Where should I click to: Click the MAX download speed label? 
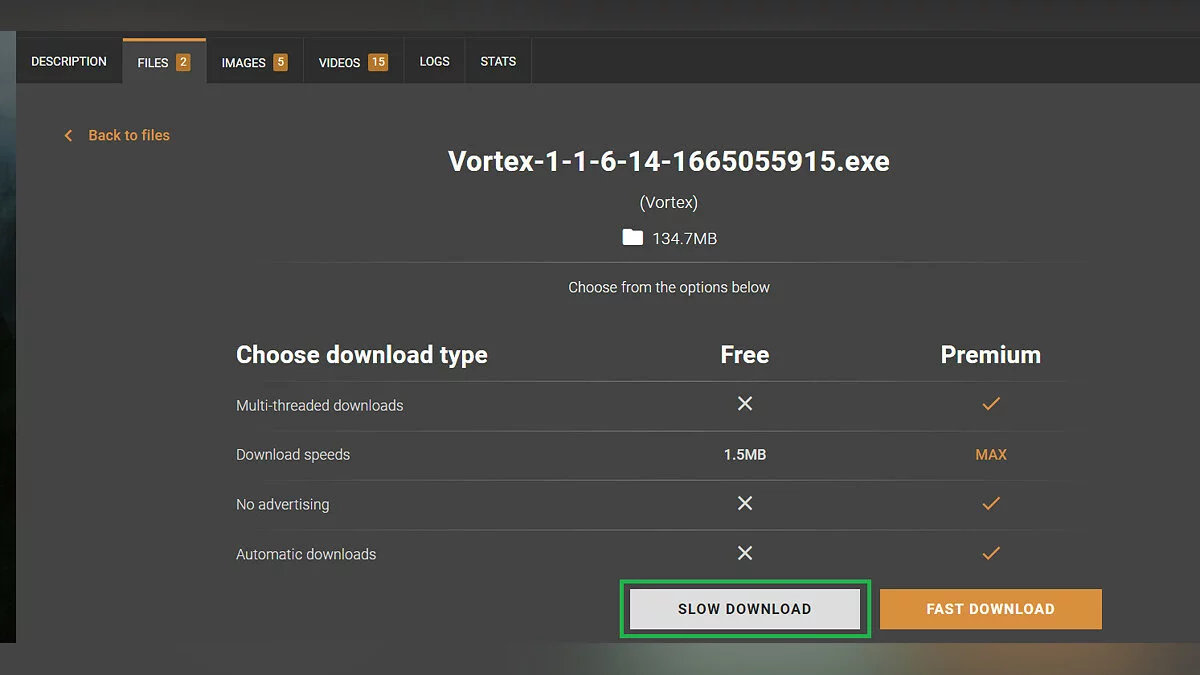coord(990,454)
